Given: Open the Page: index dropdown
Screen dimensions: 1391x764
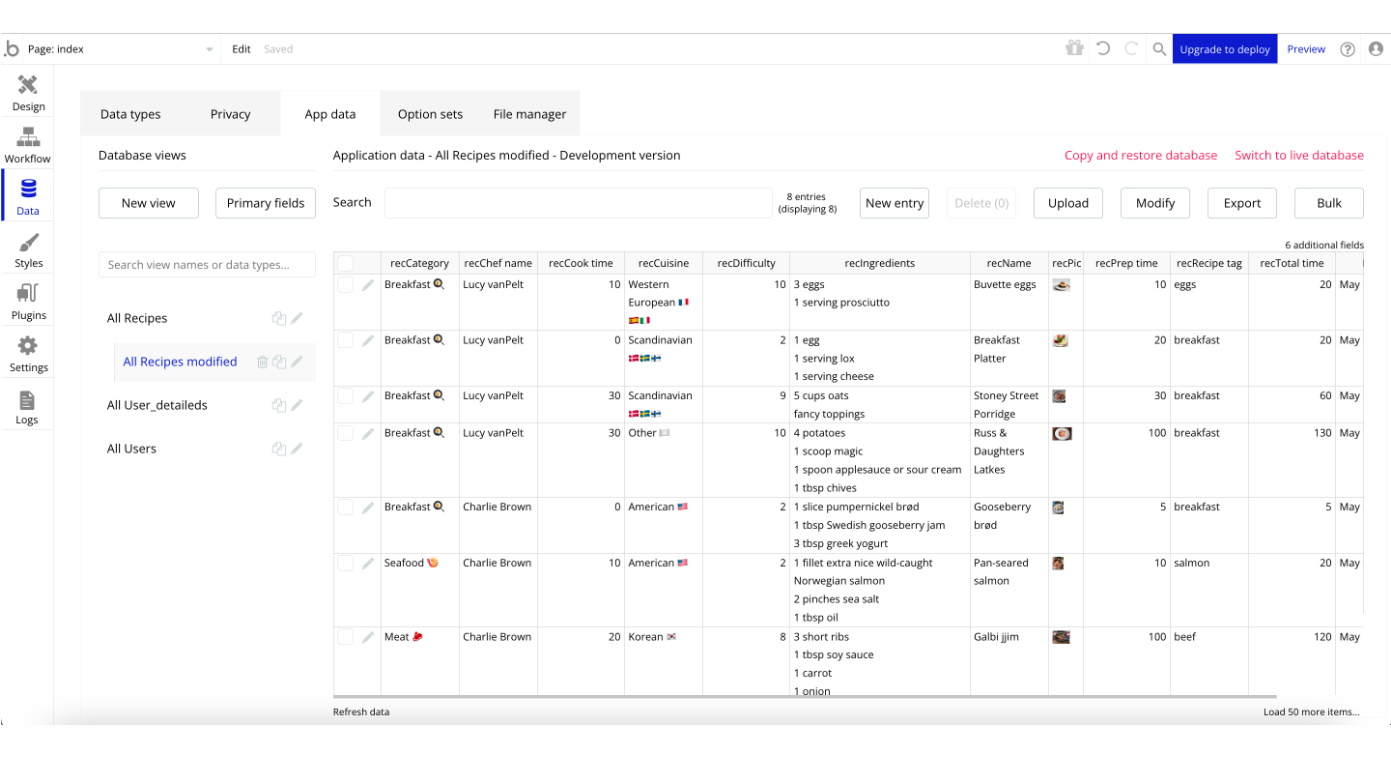Looking at the screenshot, I should coord(120,49).
